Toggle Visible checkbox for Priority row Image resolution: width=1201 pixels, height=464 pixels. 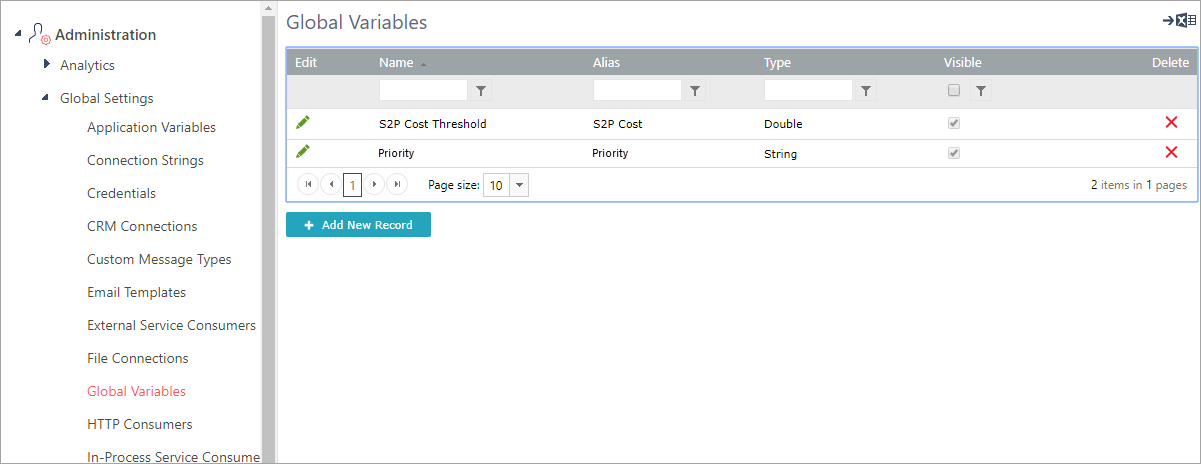click(x=954, y=153)
